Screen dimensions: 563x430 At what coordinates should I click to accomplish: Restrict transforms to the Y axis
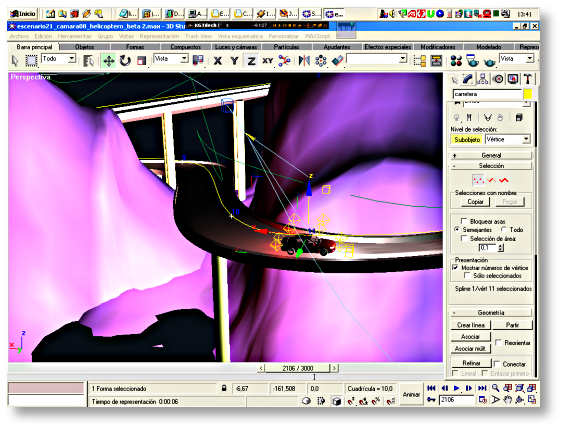pyautogui.click(x=234, y=60)
